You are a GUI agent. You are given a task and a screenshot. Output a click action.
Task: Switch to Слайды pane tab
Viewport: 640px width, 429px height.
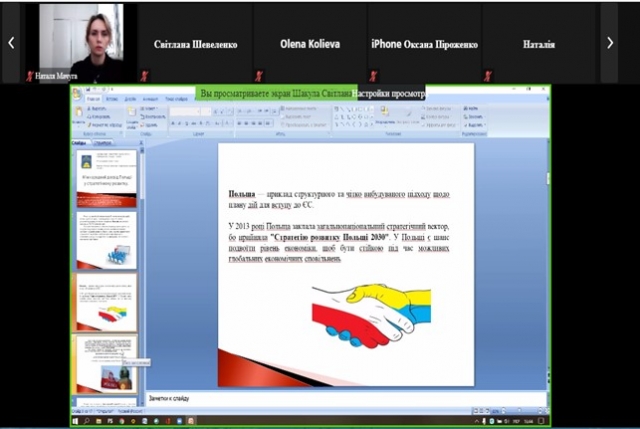coord(80,143)
